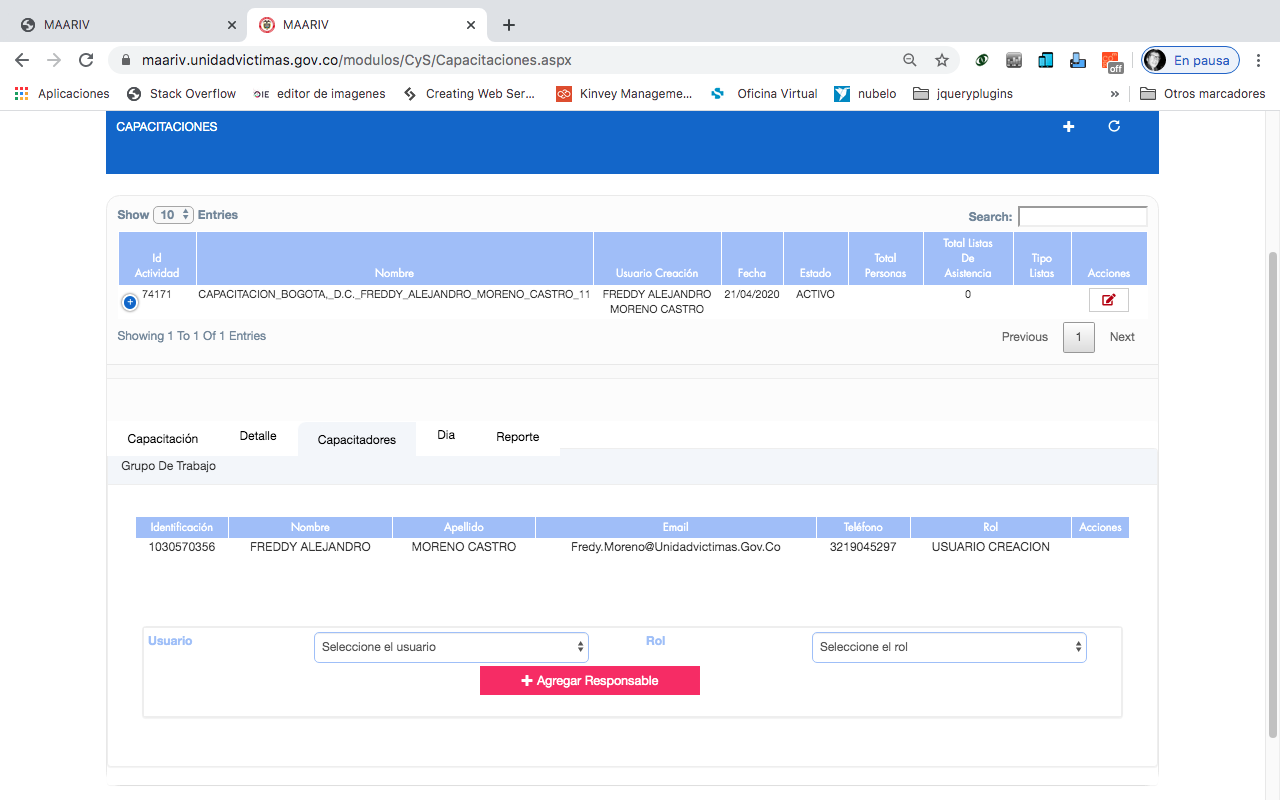This screenshot has height=800, width=1280.
Task: Open a new browser tab with plus icon
Action: point(509,25)
